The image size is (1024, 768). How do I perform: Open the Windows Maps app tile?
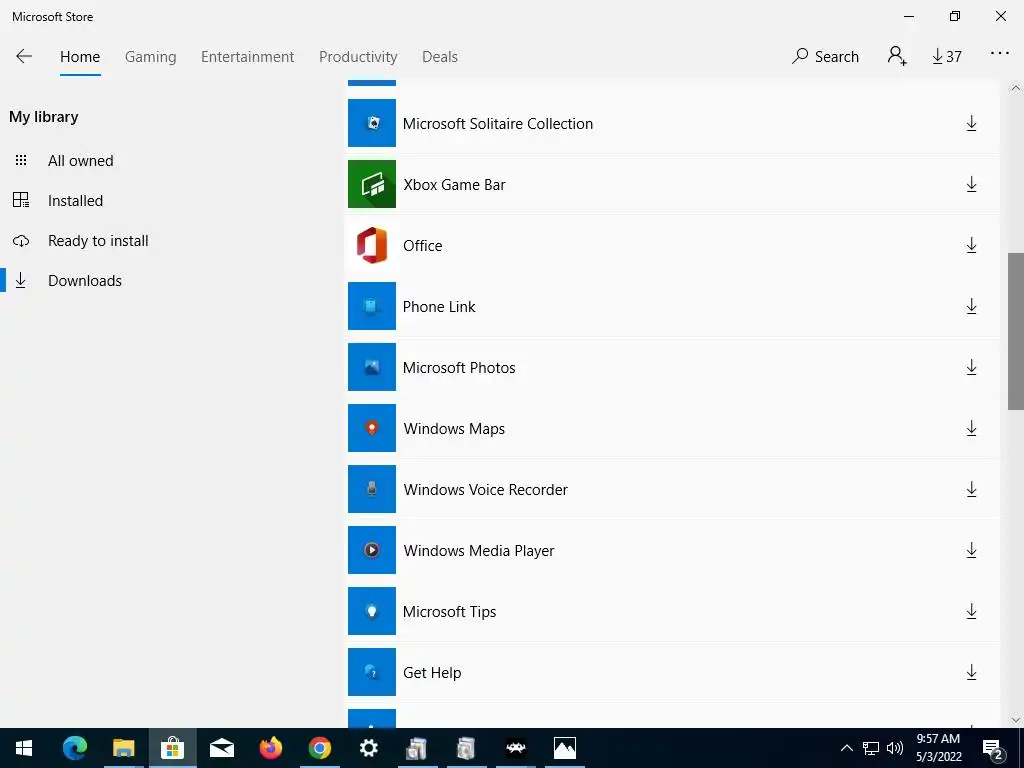(x=372, y=428)
